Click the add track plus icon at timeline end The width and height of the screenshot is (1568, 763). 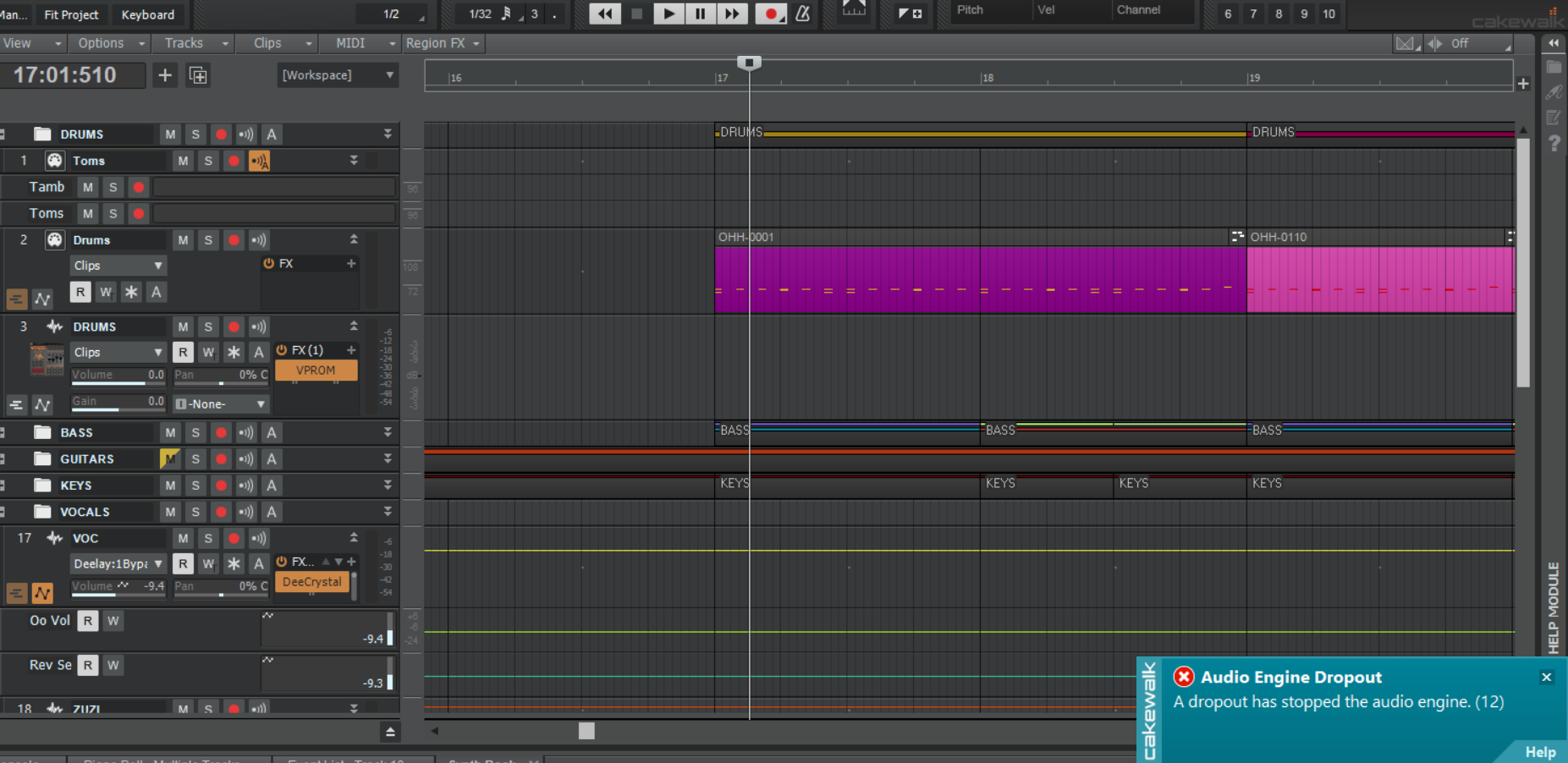tap(1523, 84)
